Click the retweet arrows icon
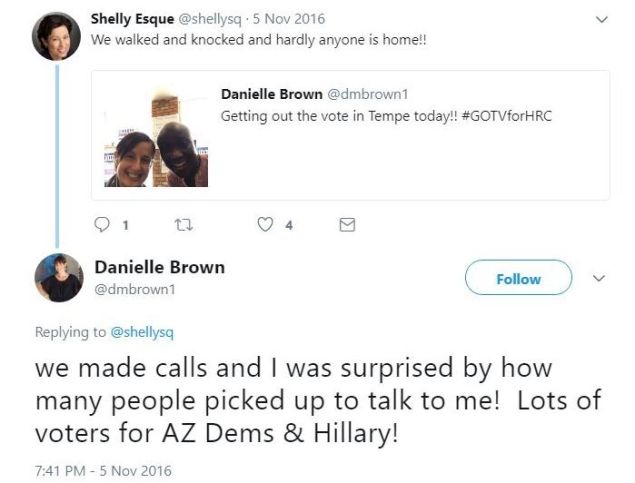Image resolution: width=635 pixels, height=483 pixels. 183,225
